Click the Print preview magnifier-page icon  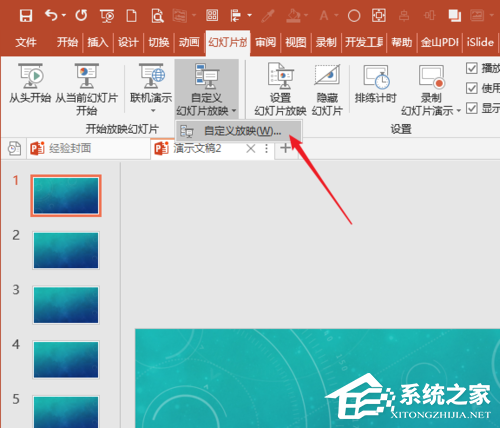(x=157, y=16)
